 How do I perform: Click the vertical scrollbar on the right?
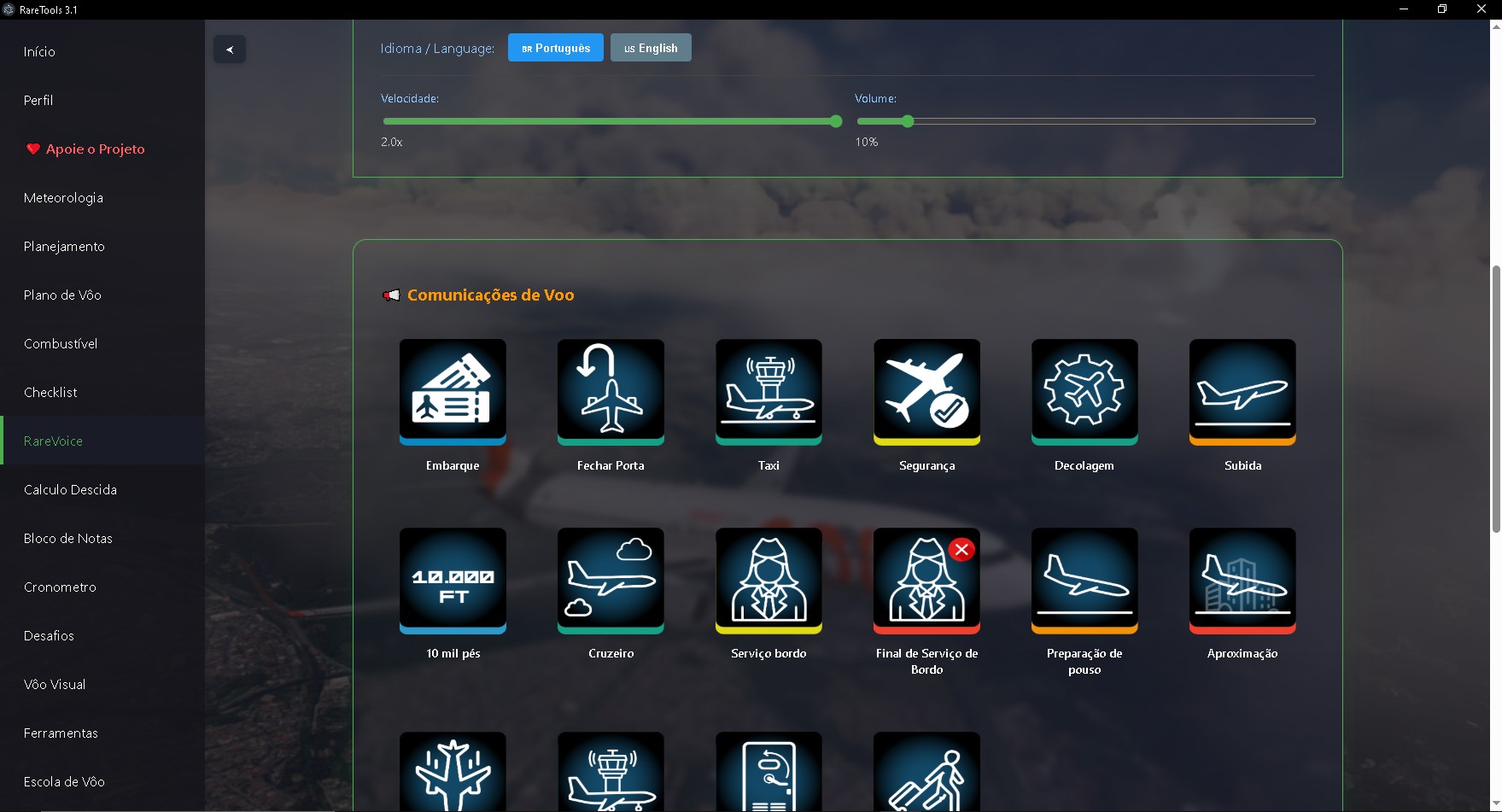coord(1495,400)
